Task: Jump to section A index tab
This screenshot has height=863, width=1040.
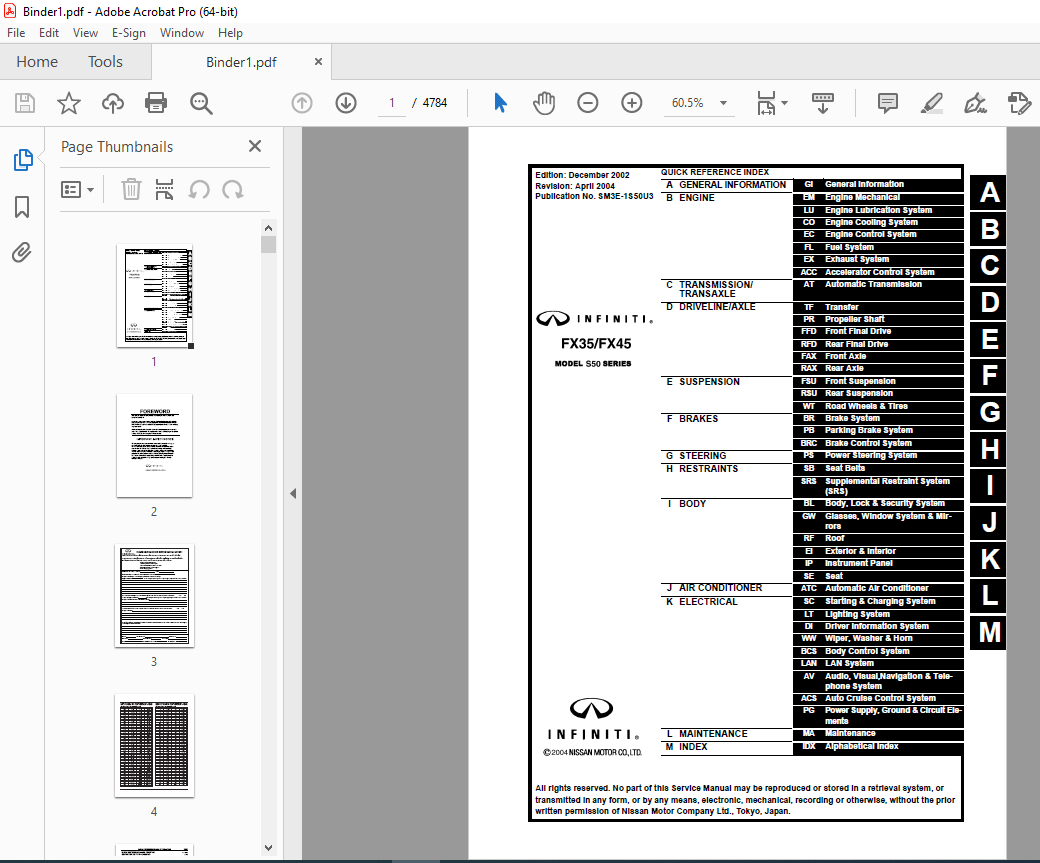Action: coord(988,193)
